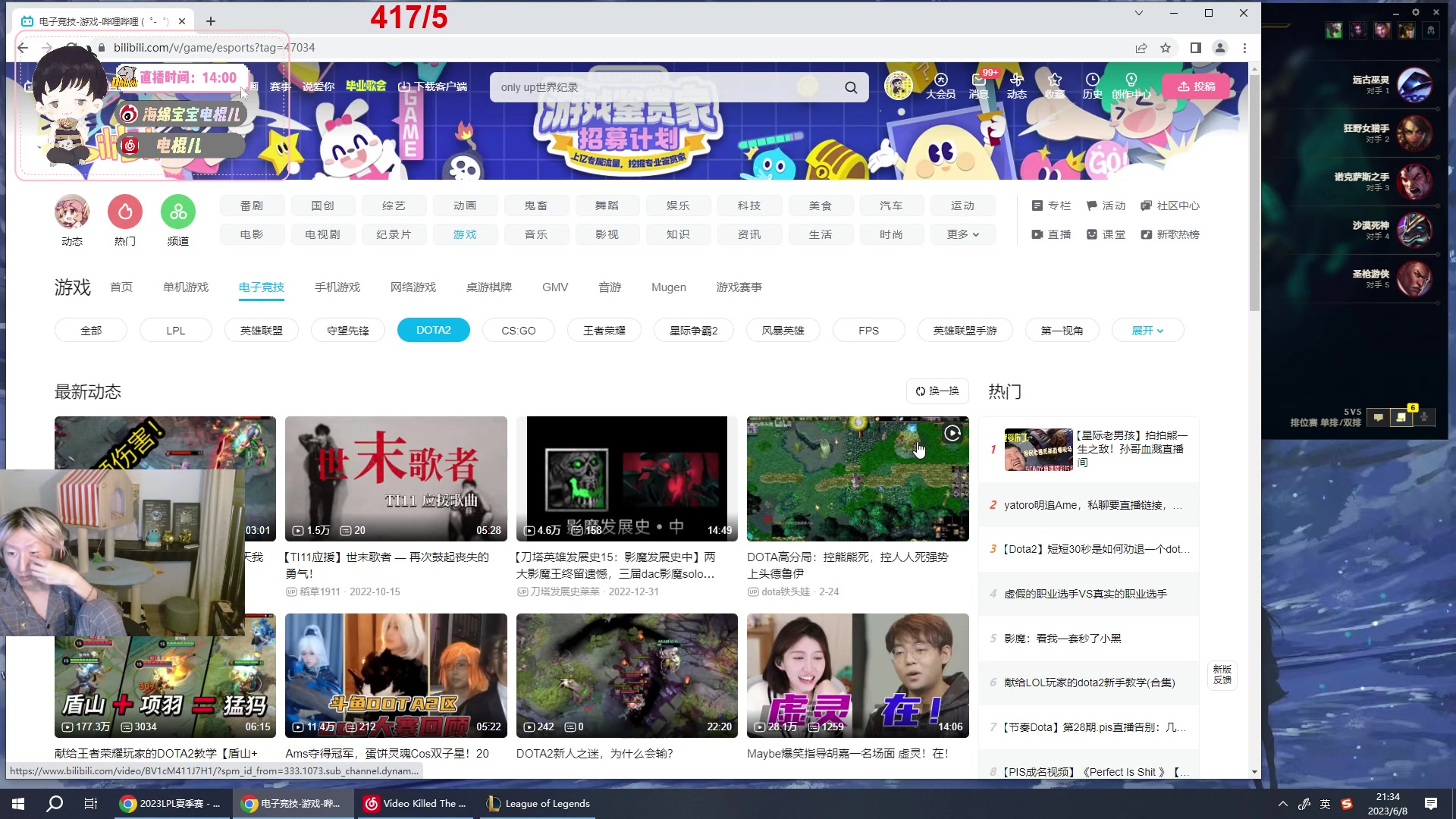Viewport: 1456px width, 819px height.
Task: Open Windows notification center icon
Action: click(x=1431, y=804)
